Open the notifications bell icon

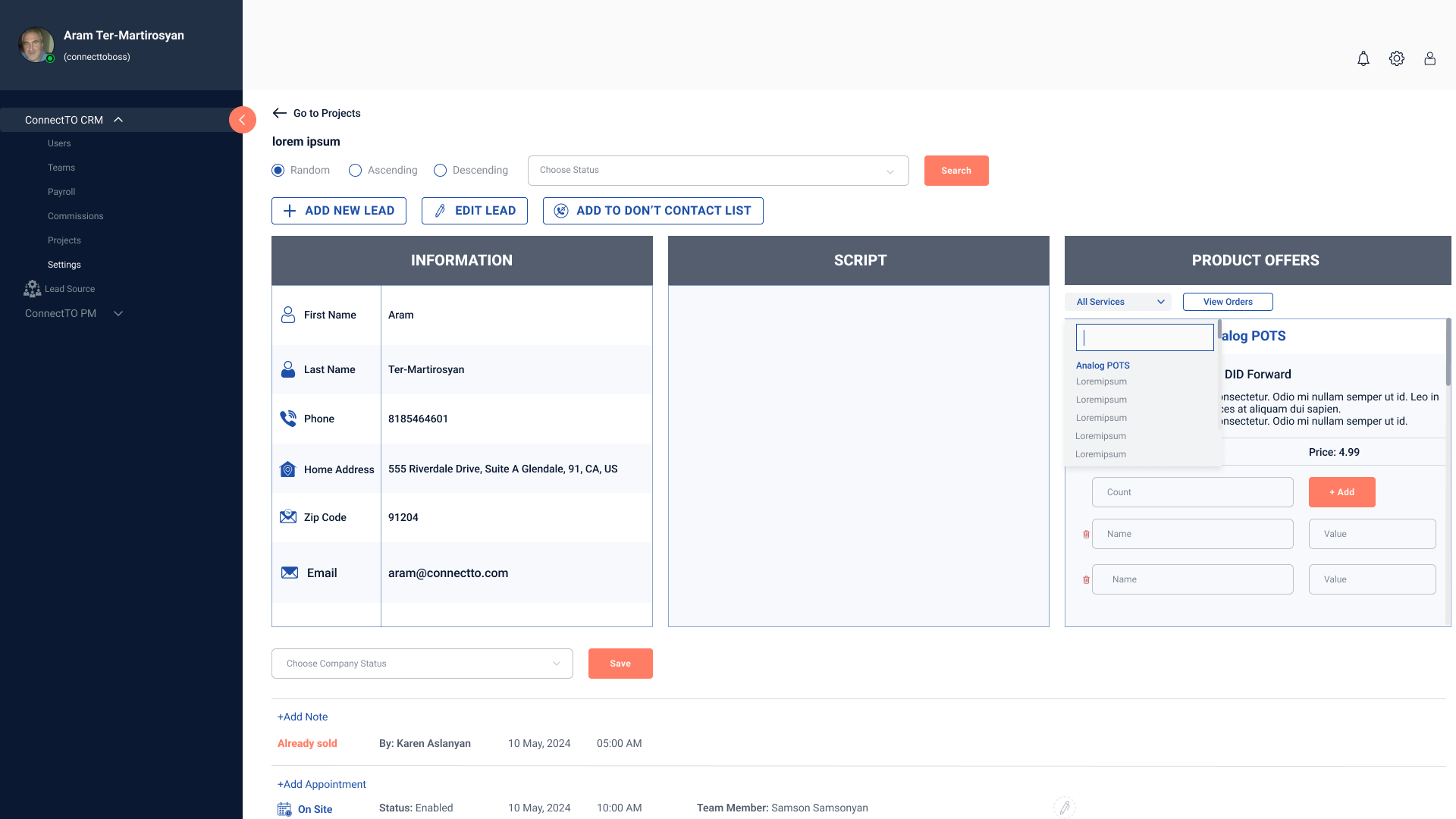click(x=1363, y=58)
